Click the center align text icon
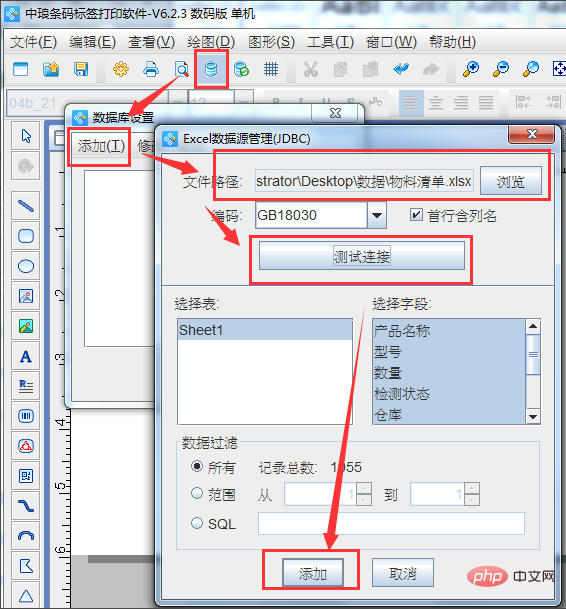Viewport: 566px width, 609px height. [436, 103]
